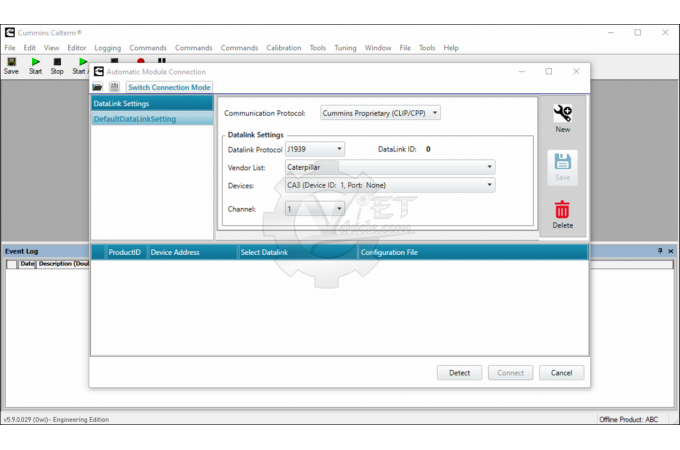This screenshot has width=680, height=450.
Task: Open the Help menu
Action: click(x=451, y=48)
